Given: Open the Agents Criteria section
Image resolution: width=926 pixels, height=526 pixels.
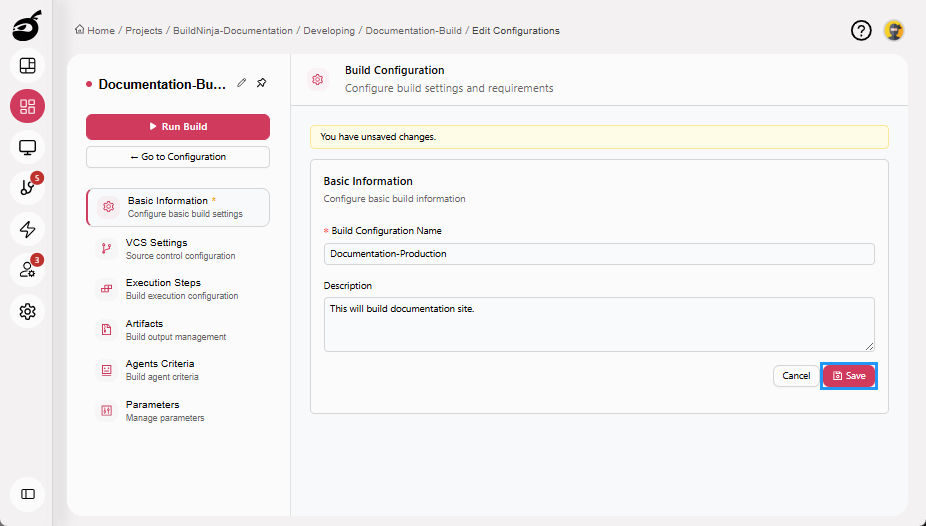Looking at the screenshot, I should coord(178,370).
